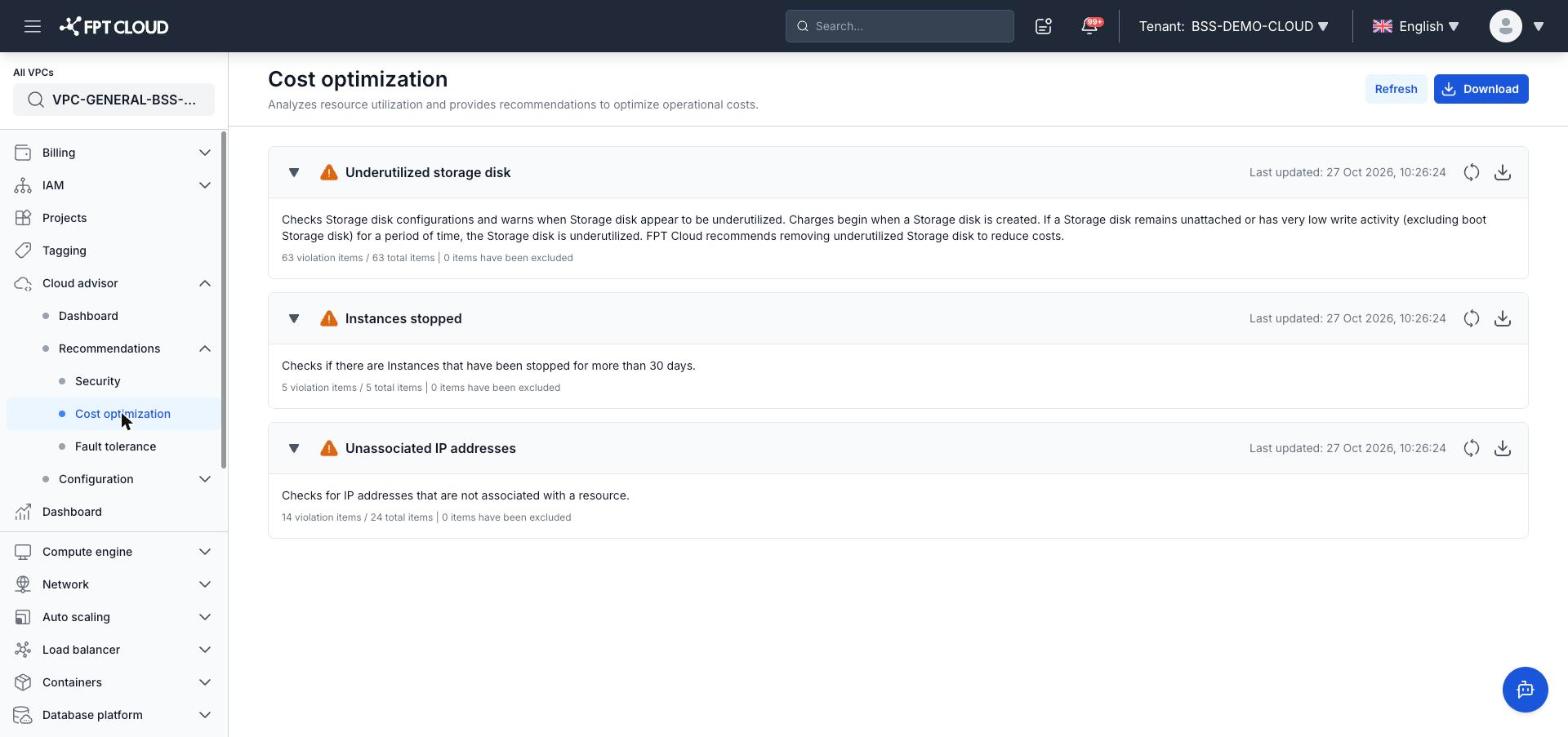Open the user avatar menu
This screenshot has height=737, width=1568.
pyautogui.click(x=1505, y=26)
